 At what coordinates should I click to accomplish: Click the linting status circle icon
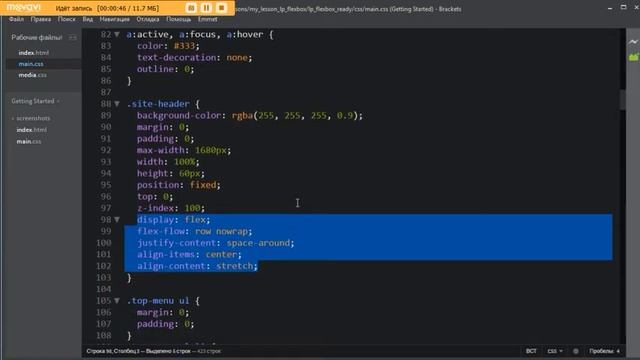[x=576, y=351]
